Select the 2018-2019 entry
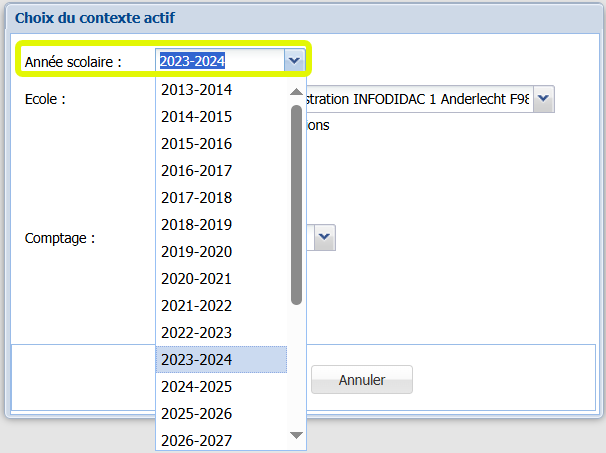Image resolution: width=606 pixels, height=453 pixels. tap(197, 225)
